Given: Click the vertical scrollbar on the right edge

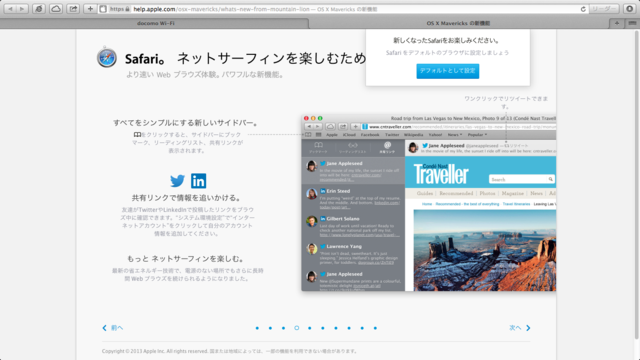Looking at the screenshot, I should [x=636, y=184].
